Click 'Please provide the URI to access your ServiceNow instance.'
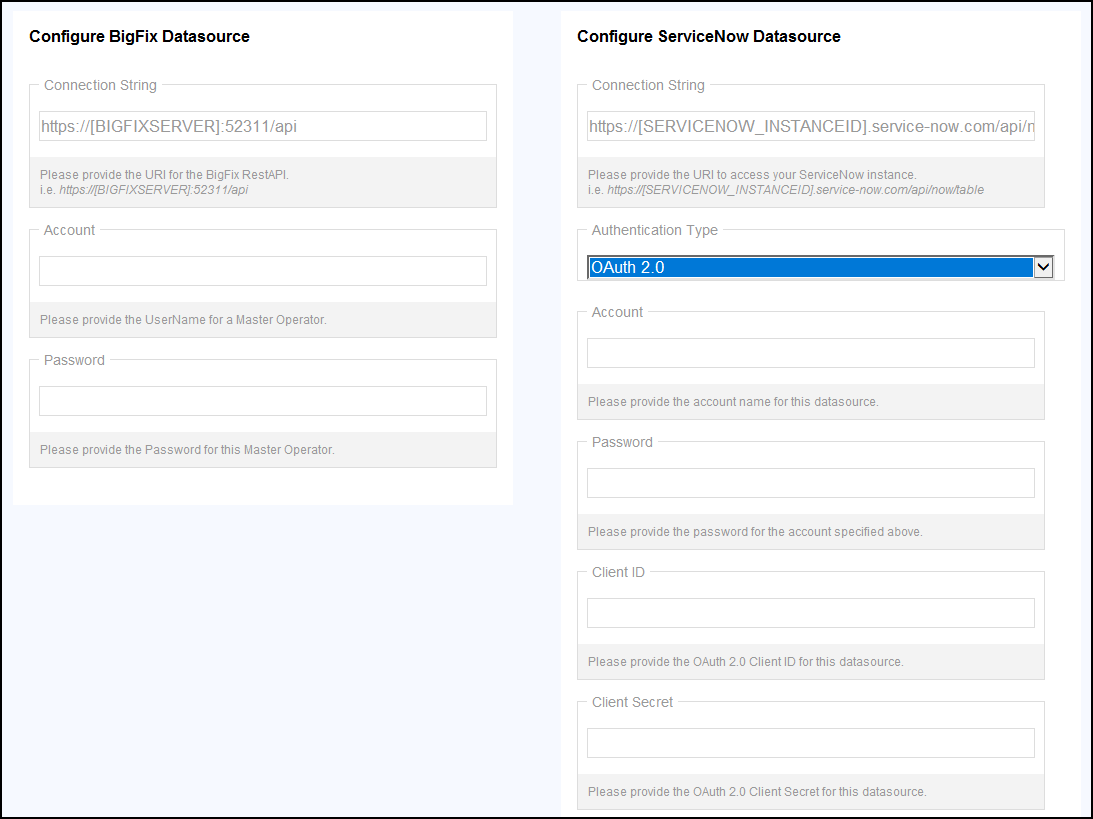This screenshot has height=819, width=1093. tap(752, 175)
